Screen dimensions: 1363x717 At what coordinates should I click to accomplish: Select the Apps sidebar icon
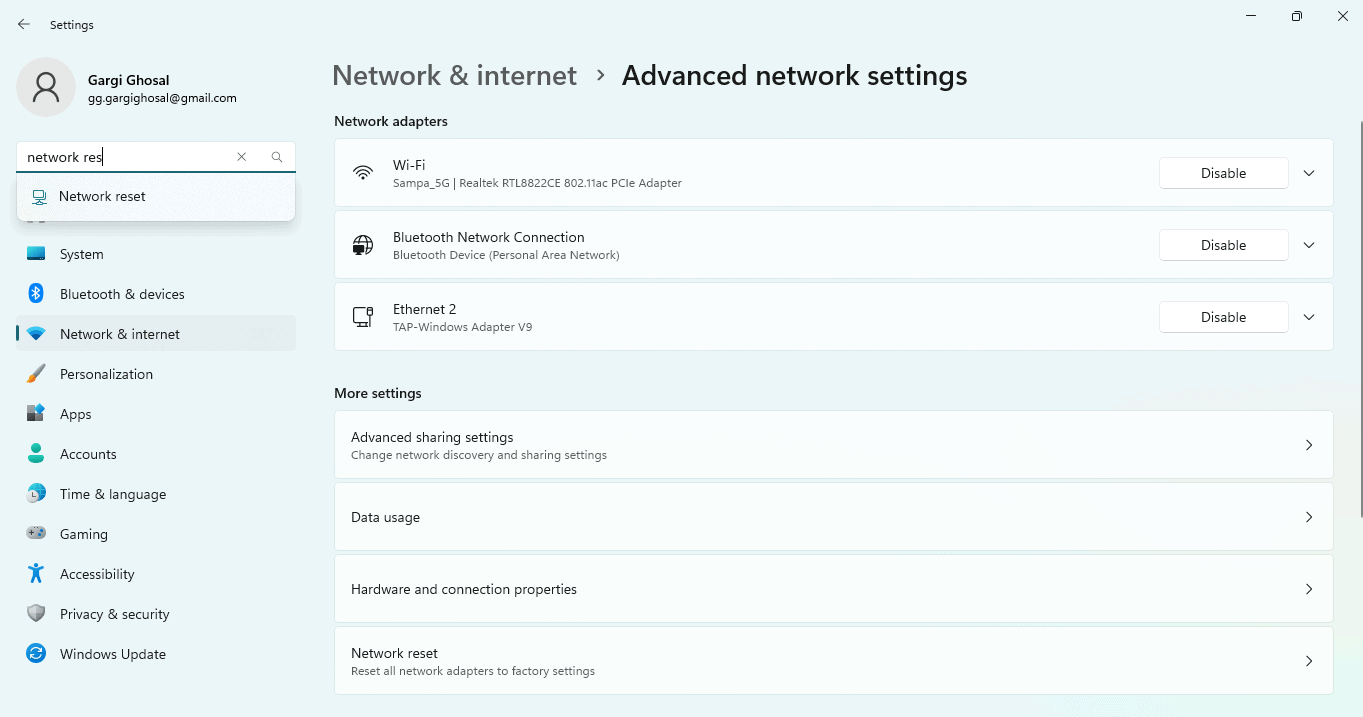click(36, 414)
